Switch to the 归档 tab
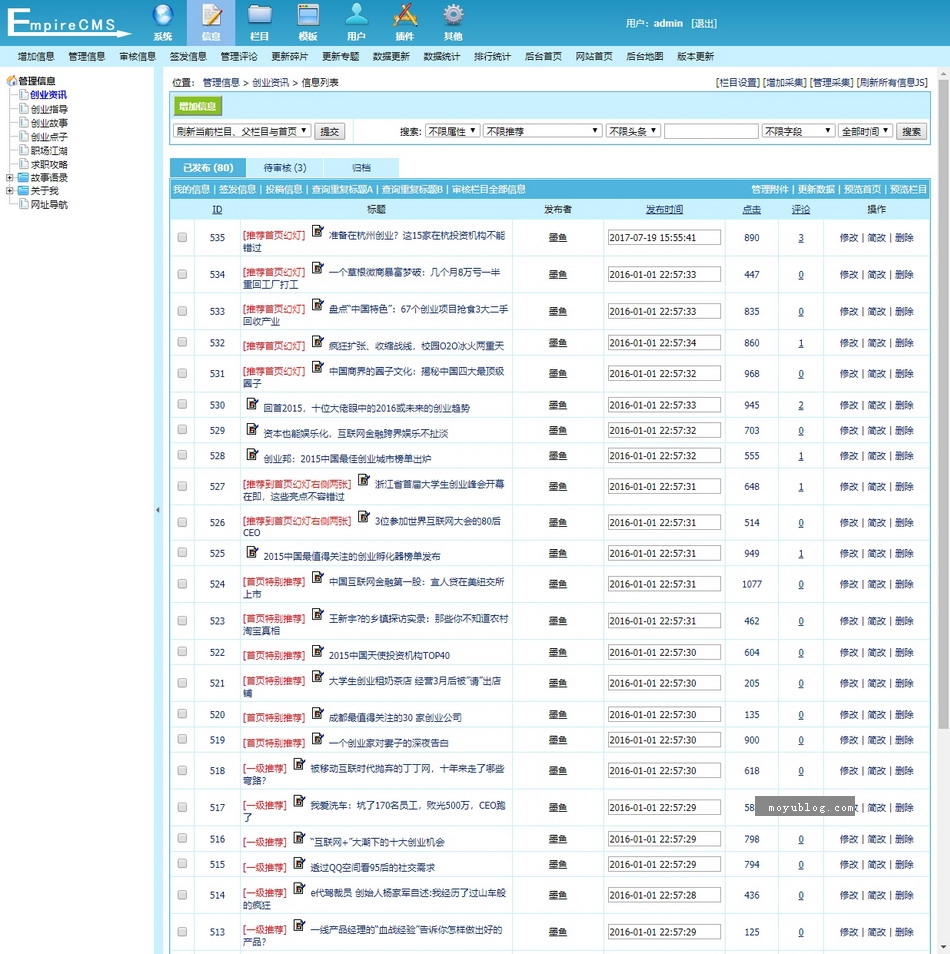The height and width of the screenshot is (954, 950). 361,168
